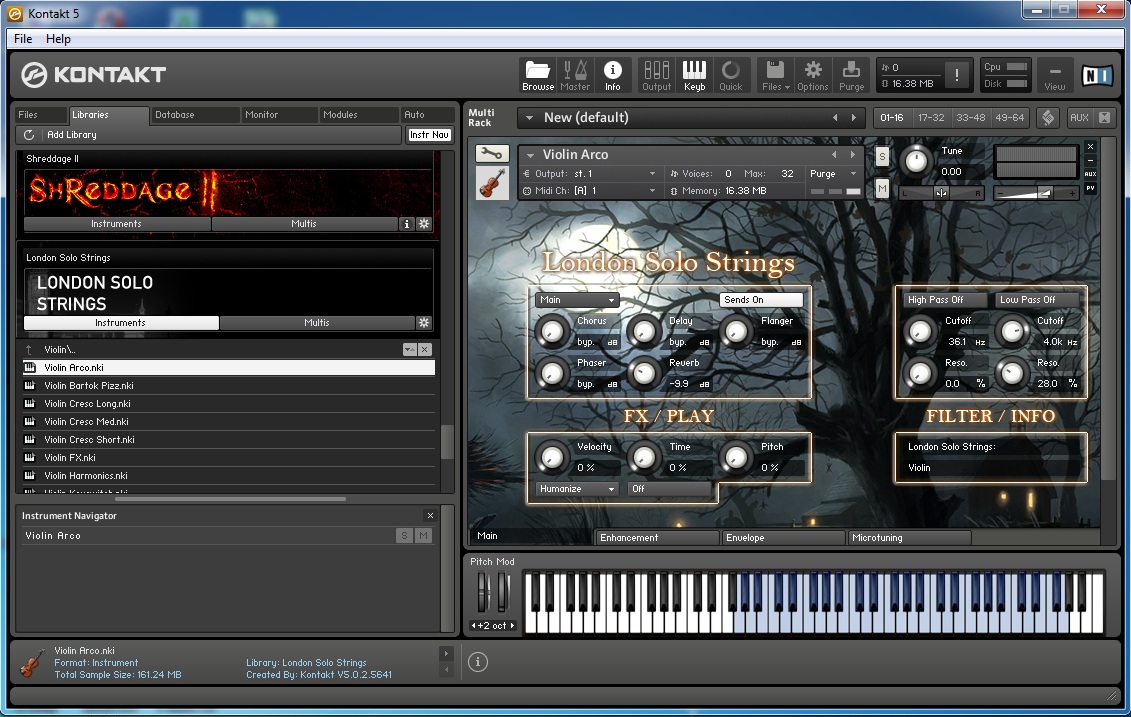Click the Tune knob

click(916, 161)
